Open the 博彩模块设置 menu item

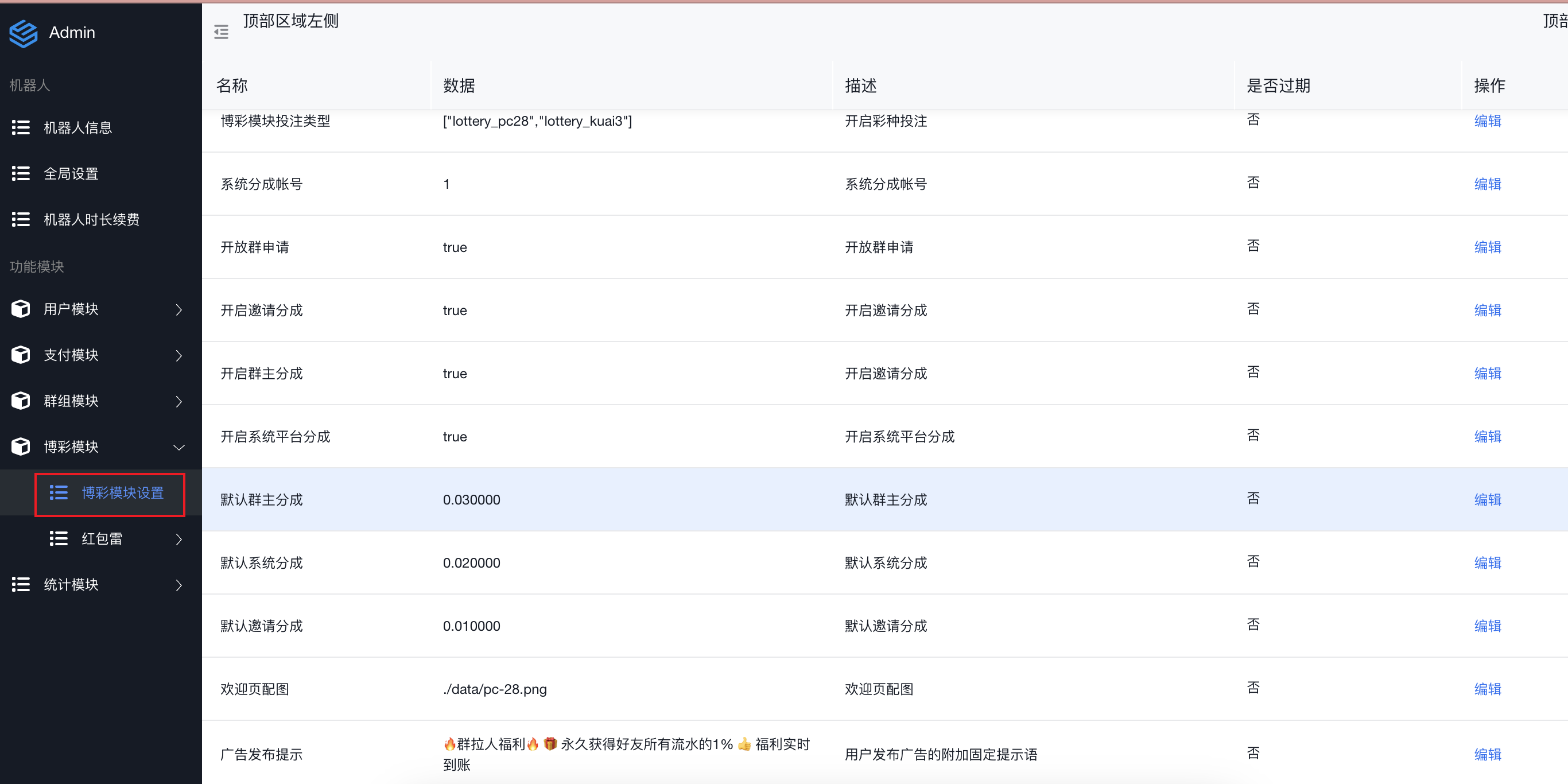[122, 492]
